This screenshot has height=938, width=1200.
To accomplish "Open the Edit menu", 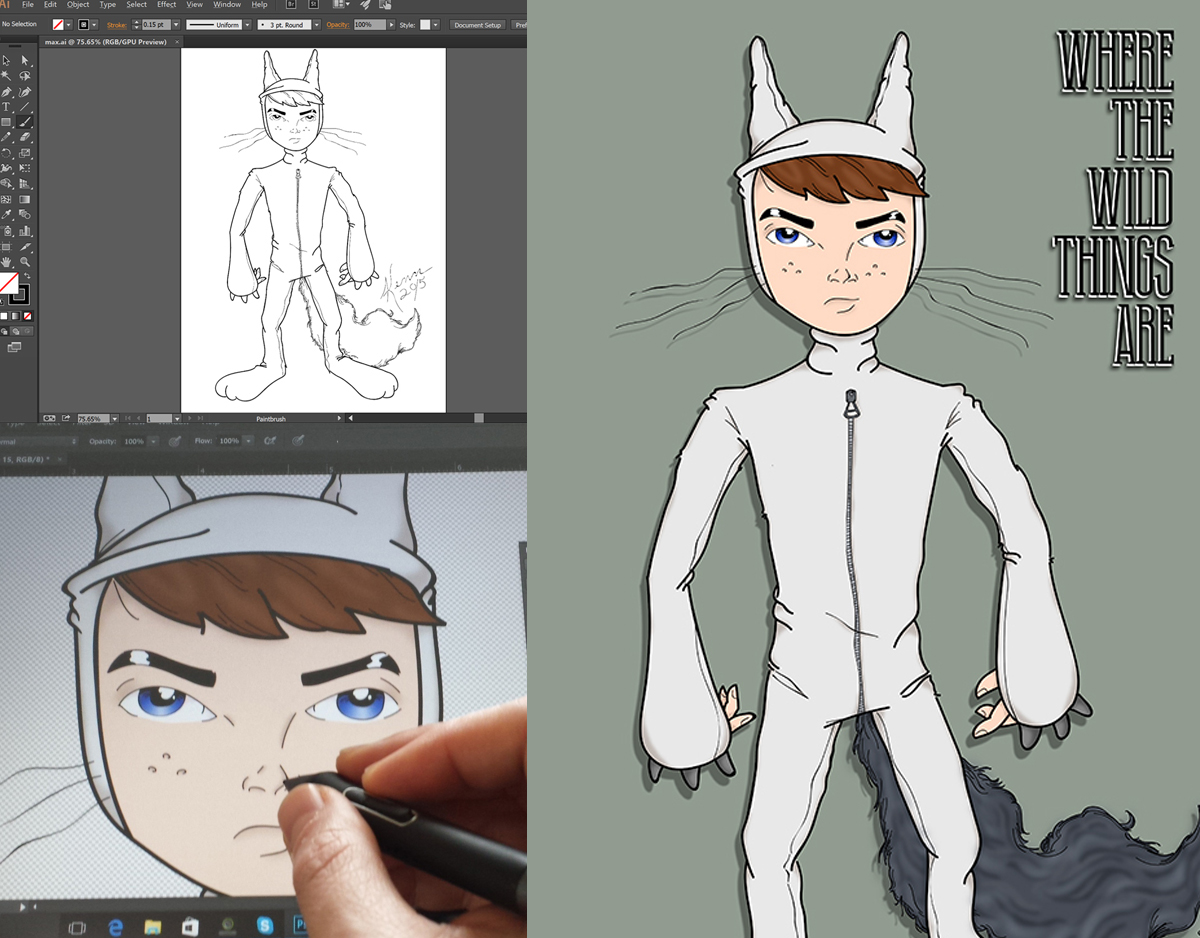I will tap(50, 5).
